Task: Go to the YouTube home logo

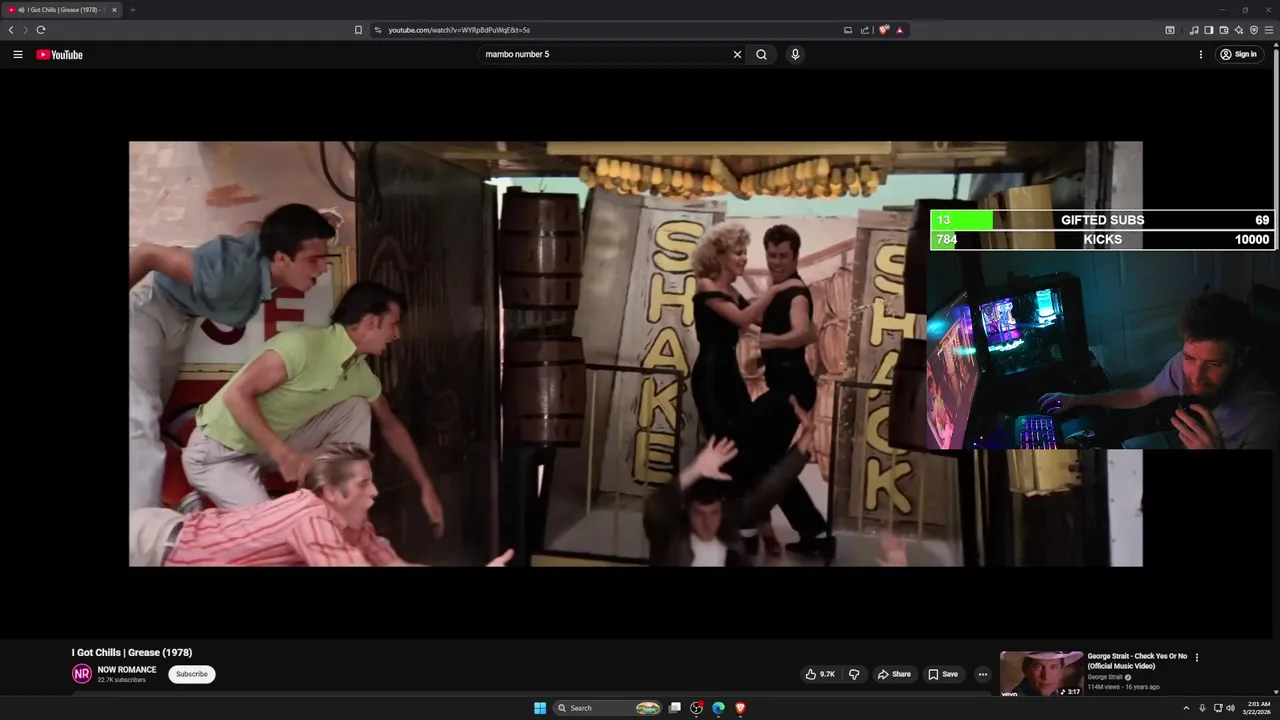Action: coord(60,55)
